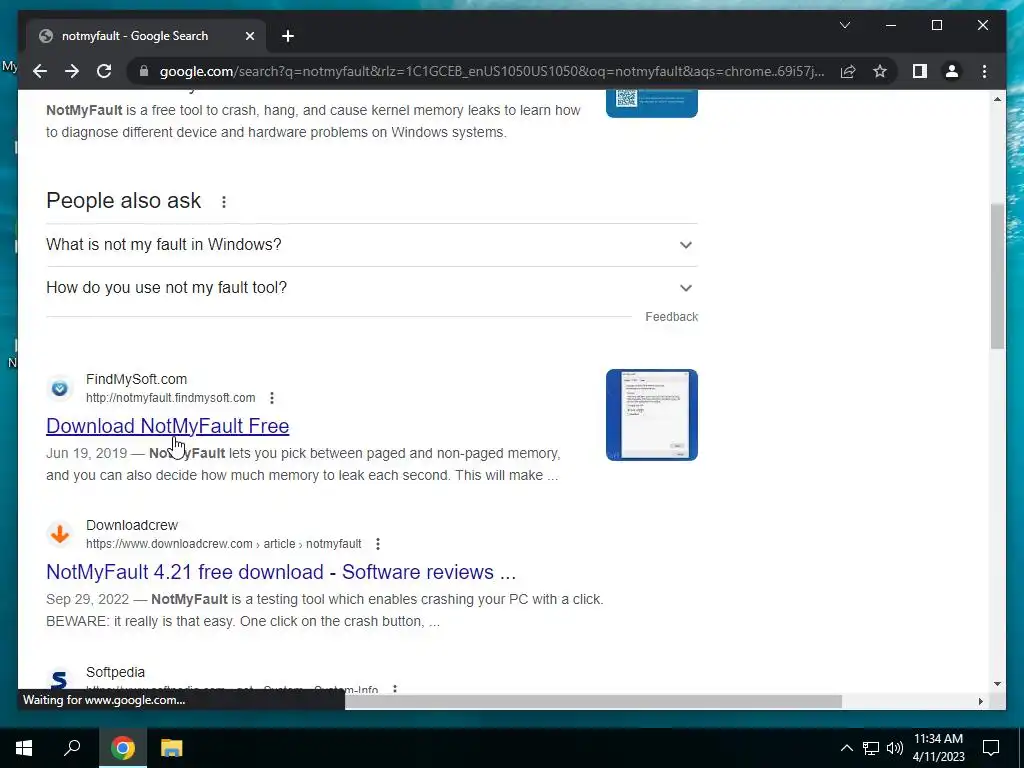The image size is (1024, 768).
Task: Click the Feedback link
Action: coord(671,317)
